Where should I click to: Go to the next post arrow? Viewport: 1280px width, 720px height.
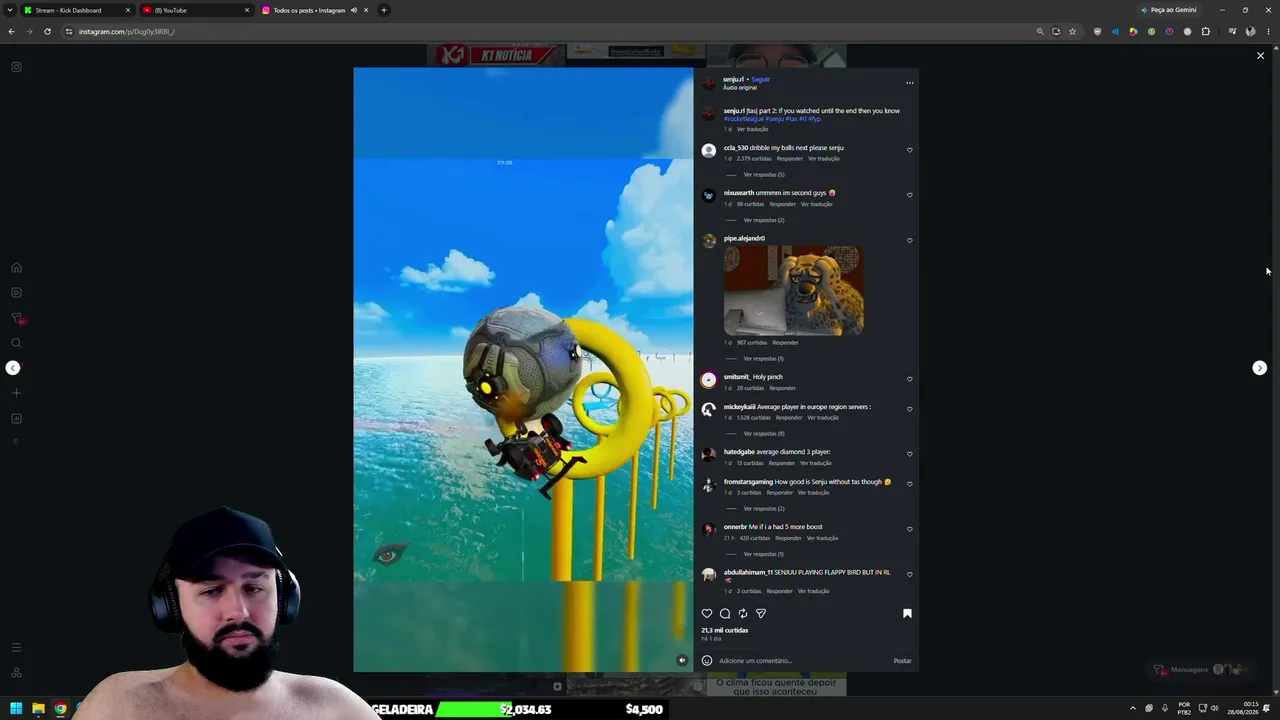pos(1259,368)
